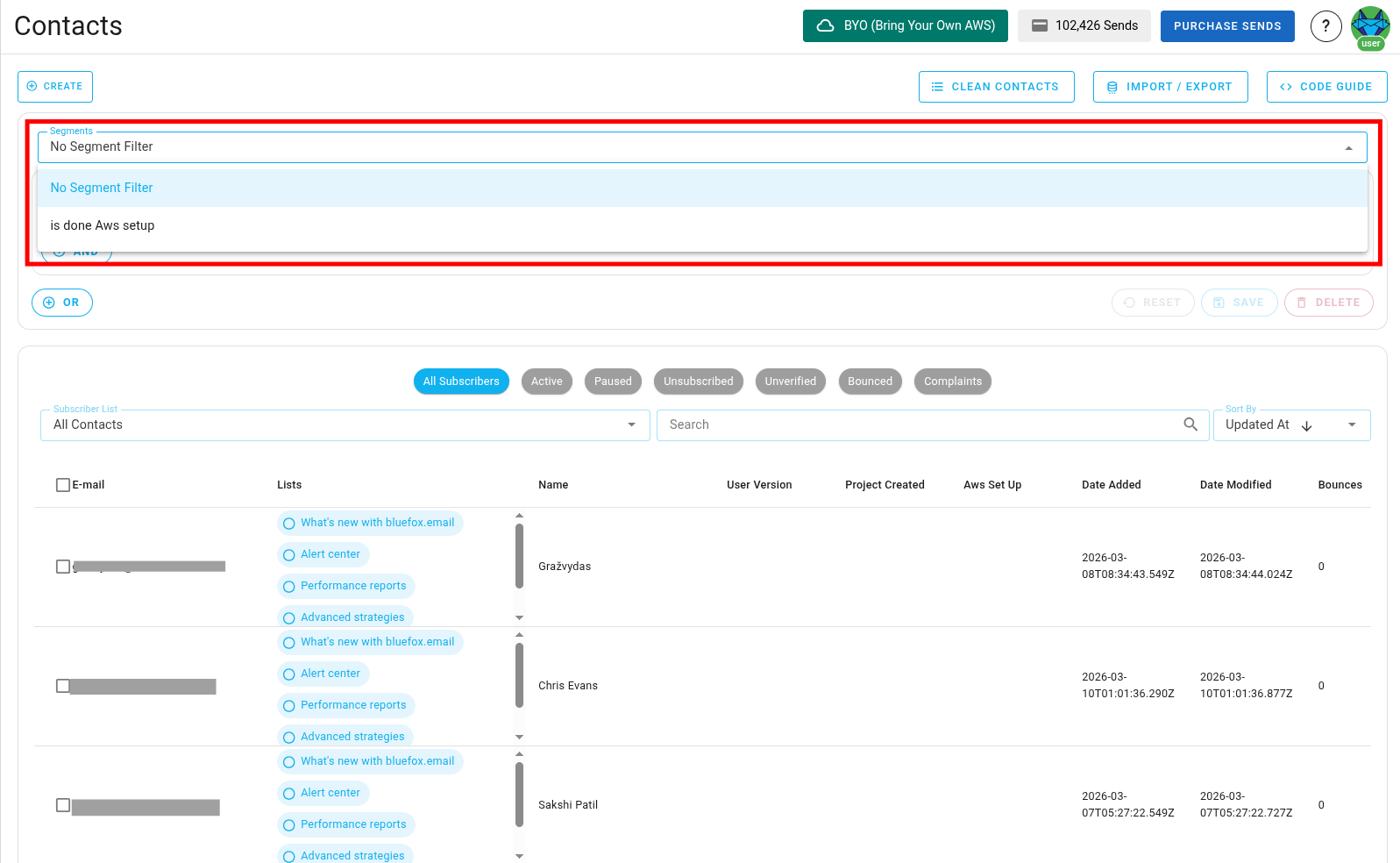This screenshot has width=1400, height=863.
Task: Toggle 'Advanced strategies' list for Gražvydas
Action: pyautogui.click(x=345, y=617)
